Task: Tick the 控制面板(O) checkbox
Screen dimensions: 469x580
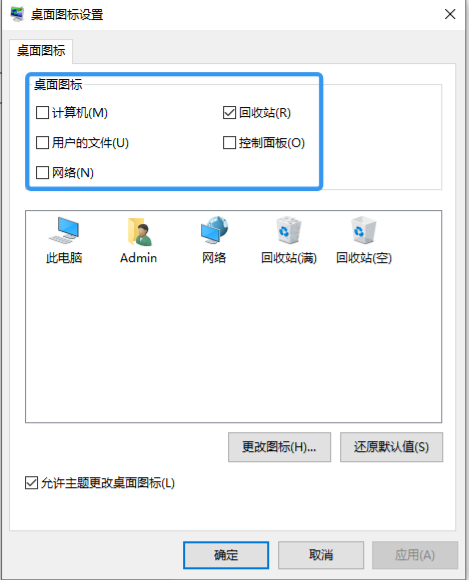Action: coord(229,142)
